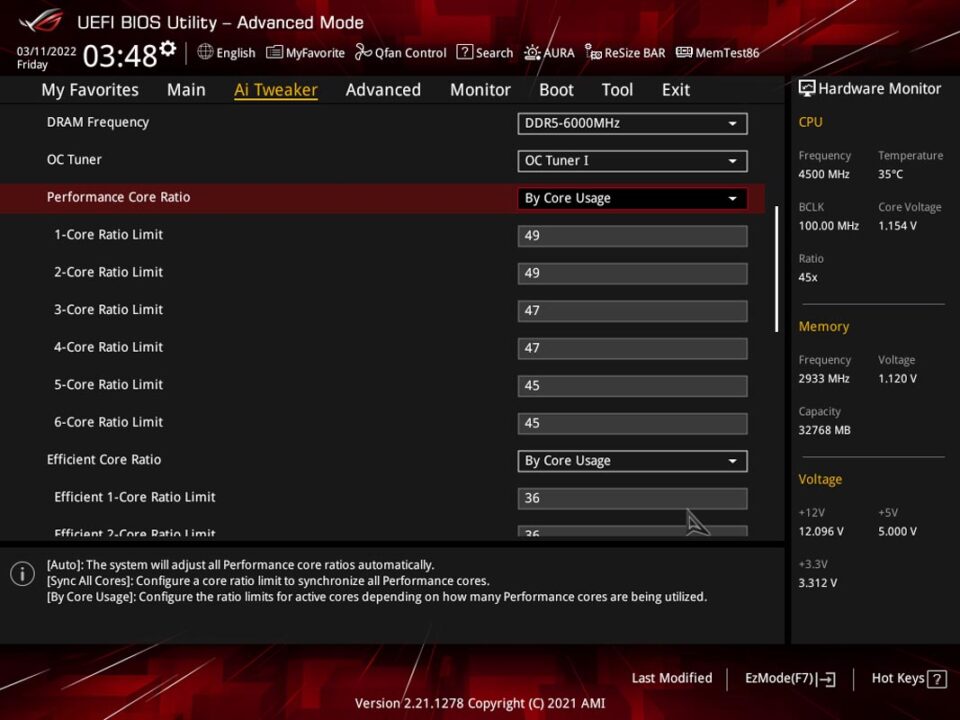Click the 03:48 clock time

120,56
